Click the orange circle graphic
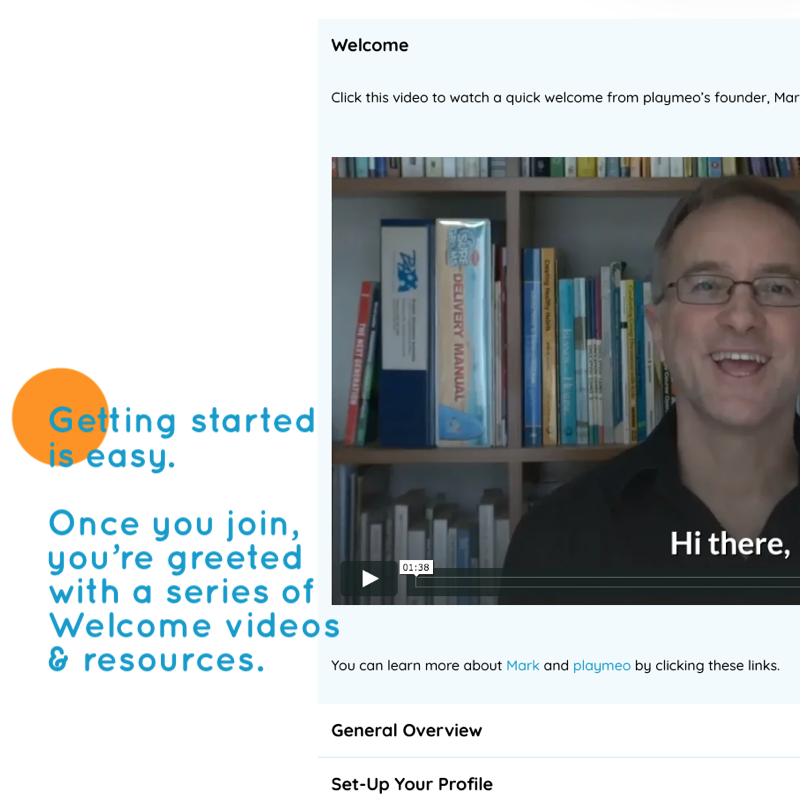Image resolution: width=800 pixels, height=800 pixels. (x=60, y=417)
